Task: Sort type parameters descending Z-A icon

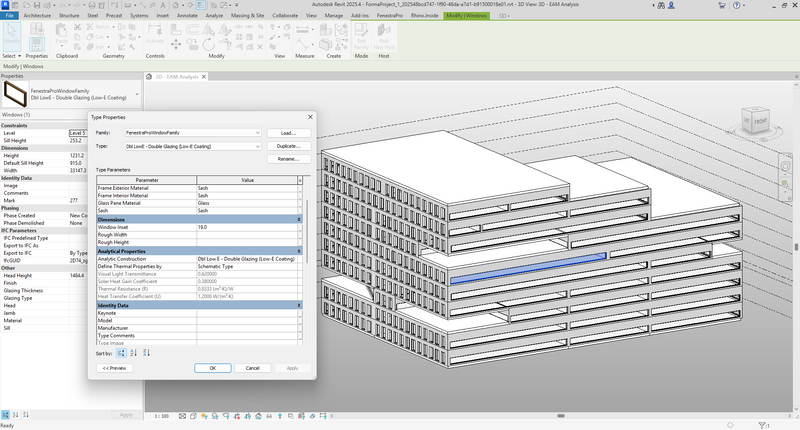Action: (146, 353)
